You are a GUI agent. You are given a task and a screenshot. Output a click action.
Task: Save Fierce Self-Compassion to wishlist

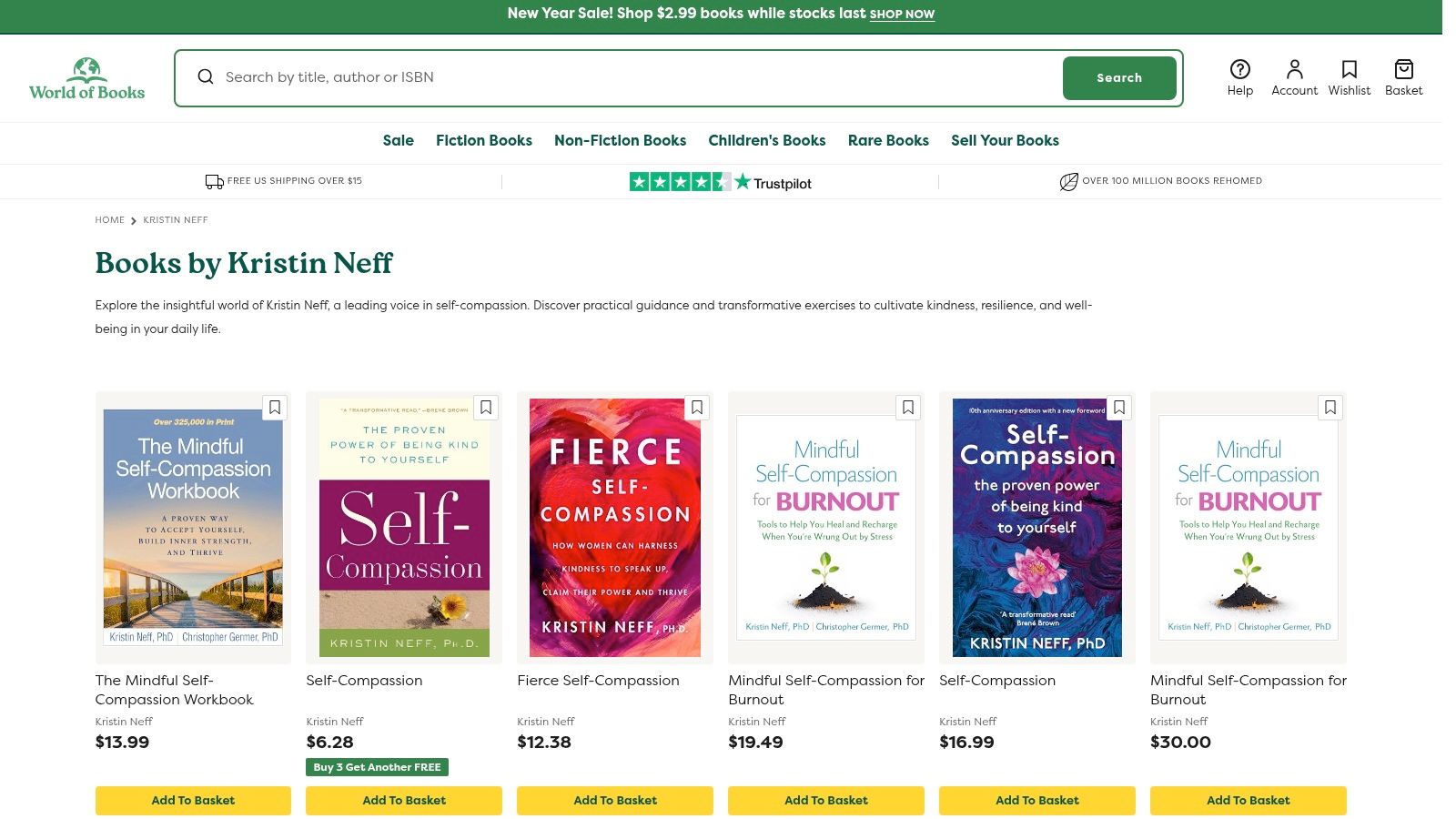tap(697, 408)
